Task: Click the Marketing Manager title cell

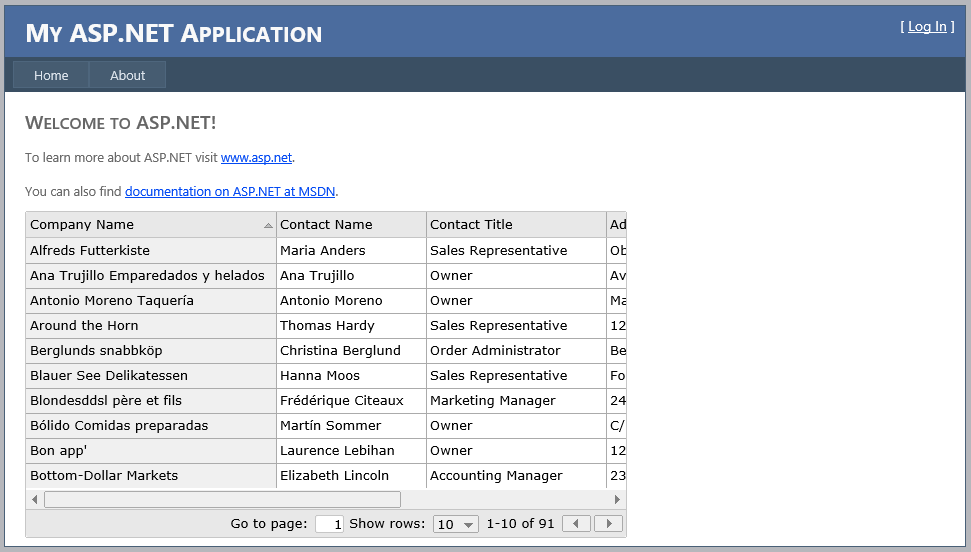Action: coord(516,401)
